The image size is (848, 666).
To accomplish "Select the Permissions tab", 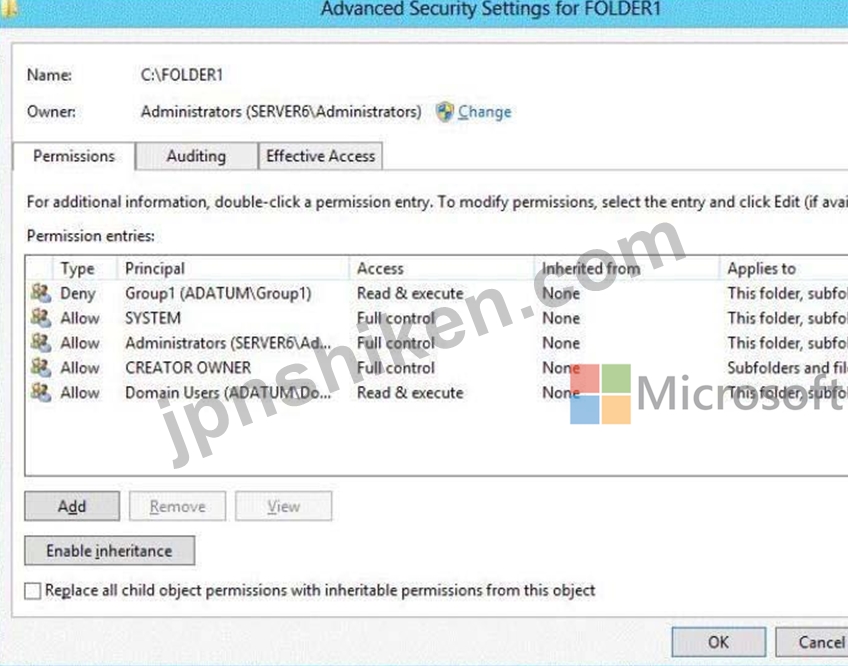I will coord(74,156).
